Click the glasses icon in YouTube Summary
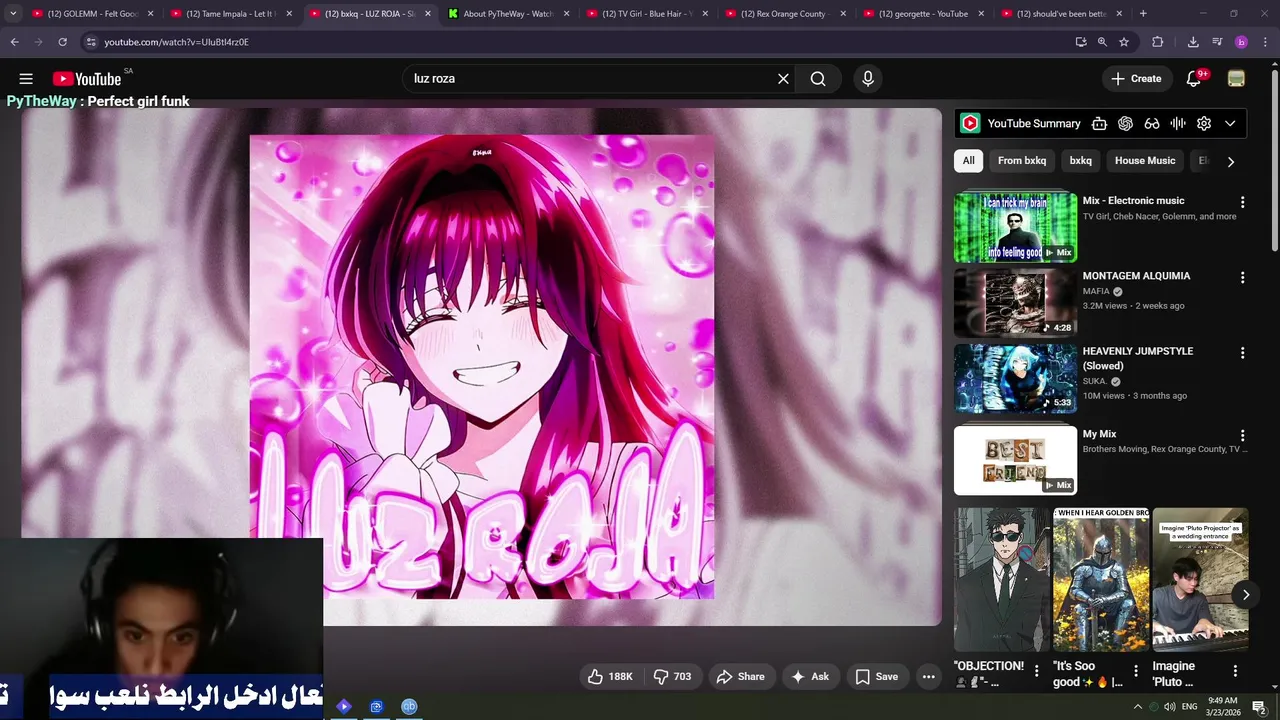 (1152, 123)
